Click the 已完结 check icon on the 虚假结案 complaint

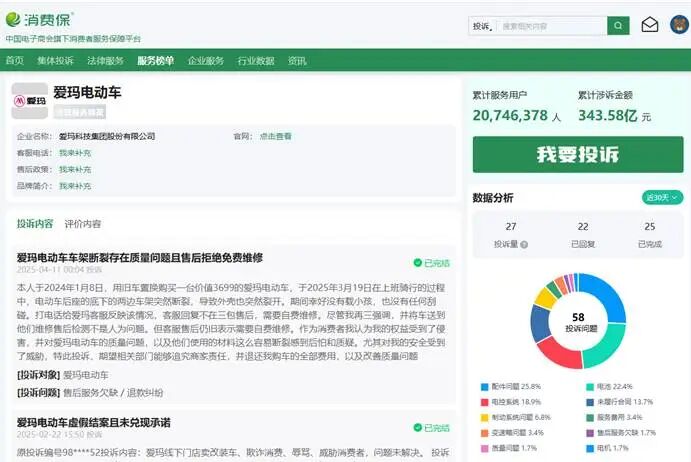[418, 427]
